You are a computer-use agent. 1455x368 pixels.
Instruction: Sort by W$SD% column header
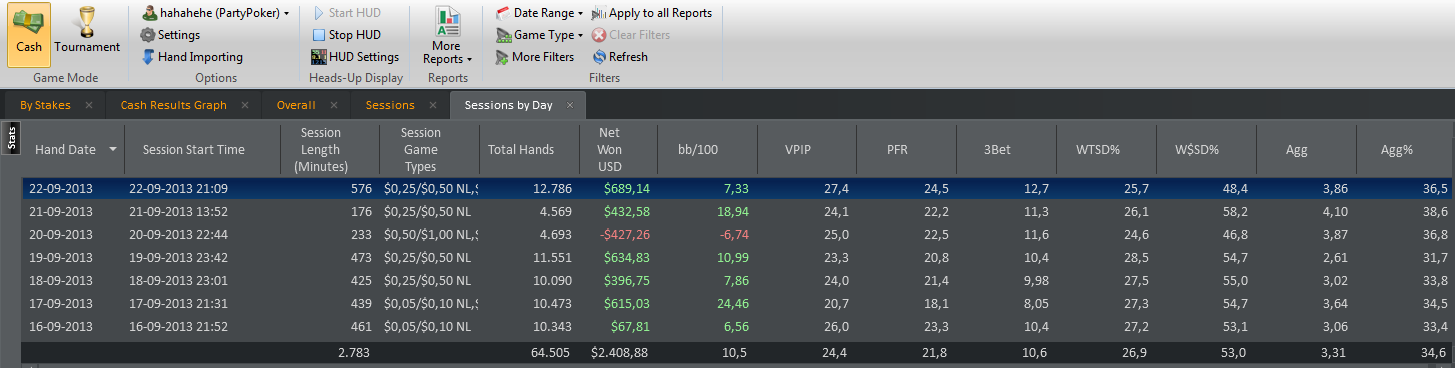pyautogui.click(x=1198, y=149)
